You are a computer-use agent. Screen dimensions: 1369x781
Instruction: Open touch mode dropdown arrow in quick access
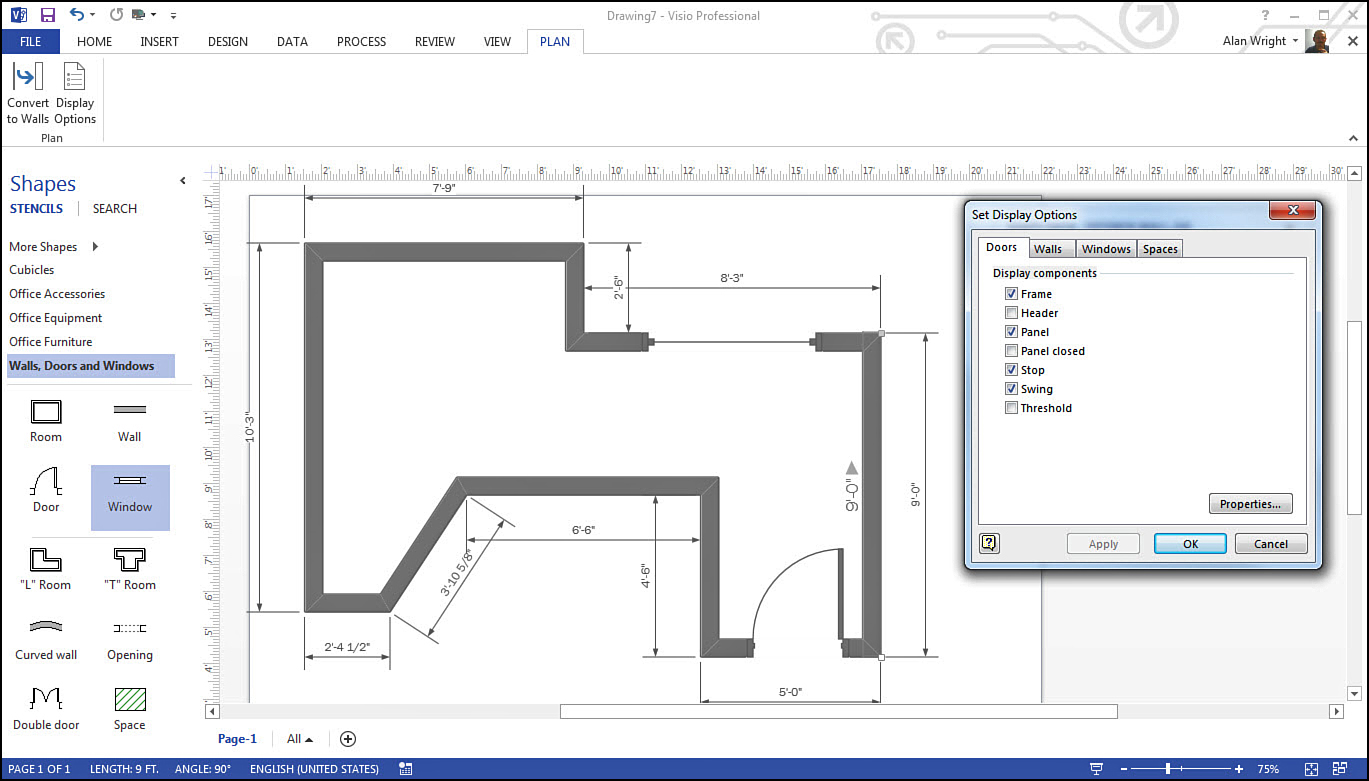[154, 16]
